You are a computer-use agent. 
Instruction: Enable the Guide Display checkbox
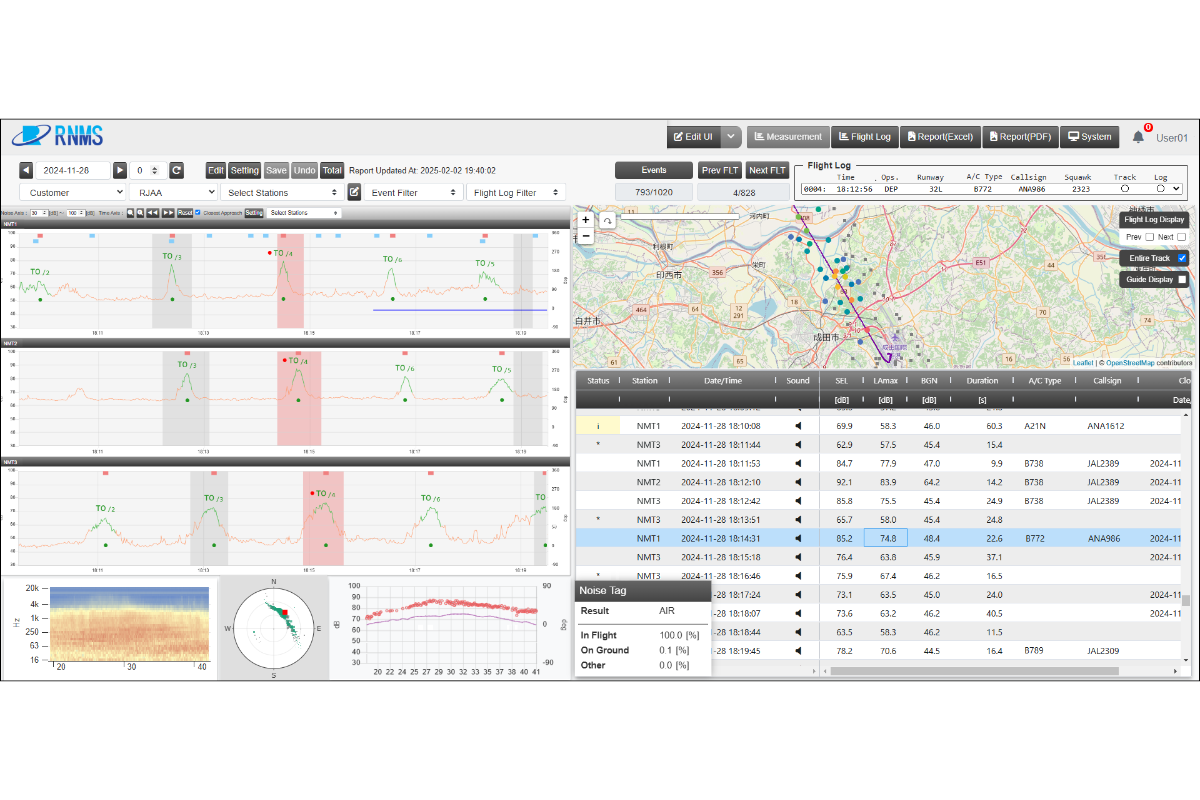tap(1182, 280)
